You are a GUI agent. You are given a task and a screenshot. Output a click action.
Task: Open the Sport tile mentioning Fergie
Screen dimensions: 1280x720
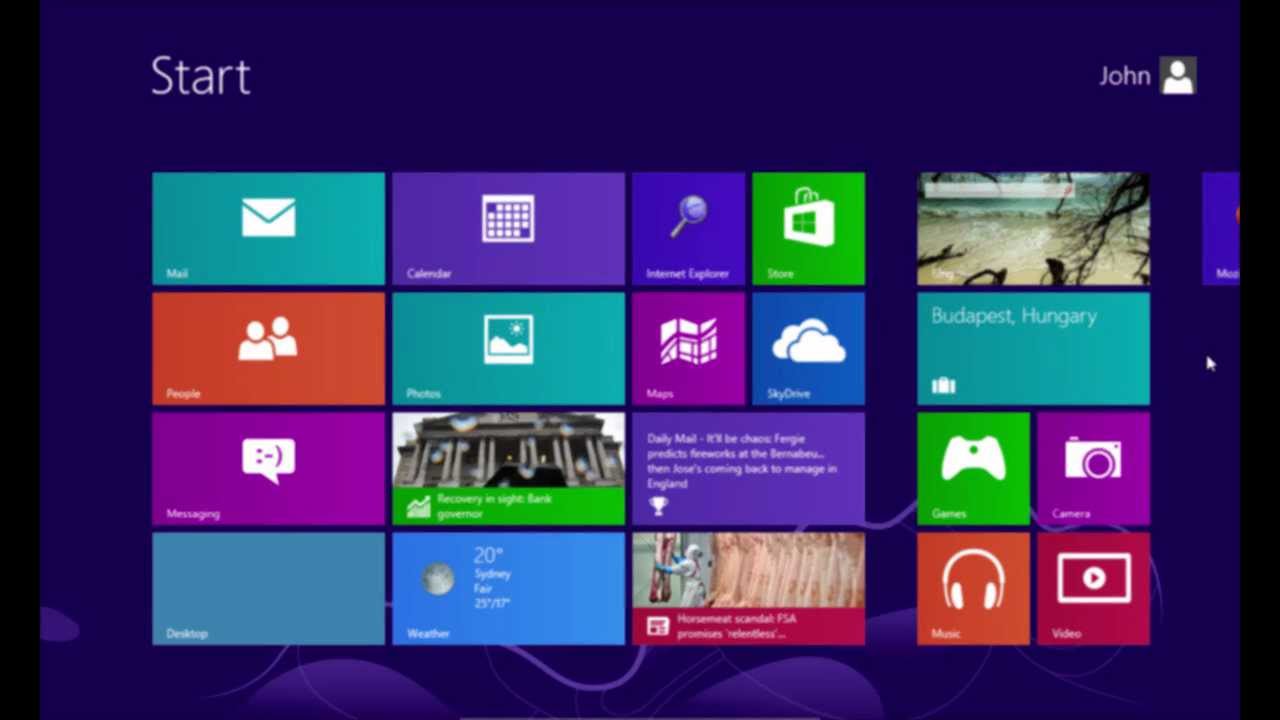pyautogui.click(x=748, y=468)
